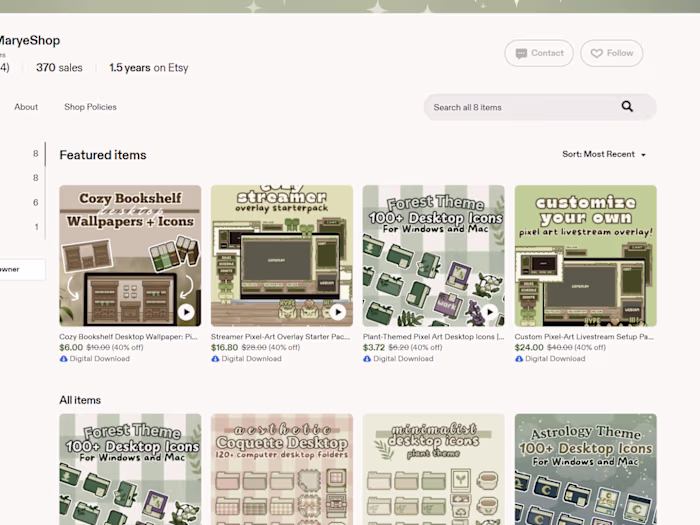700x525 pixels.
Task: Open Streamer Pixel-Art Overlay Starter Pack title
Action: 280,337
